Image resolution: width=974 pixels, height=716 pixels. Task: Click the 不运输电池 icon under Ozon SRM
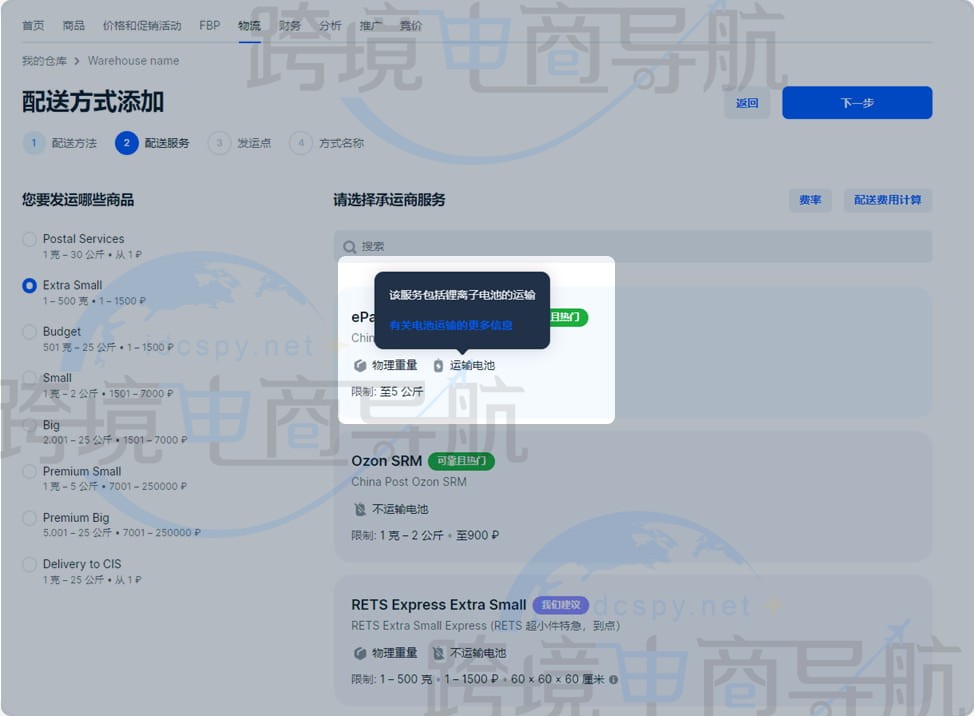(x=360, y=508)
